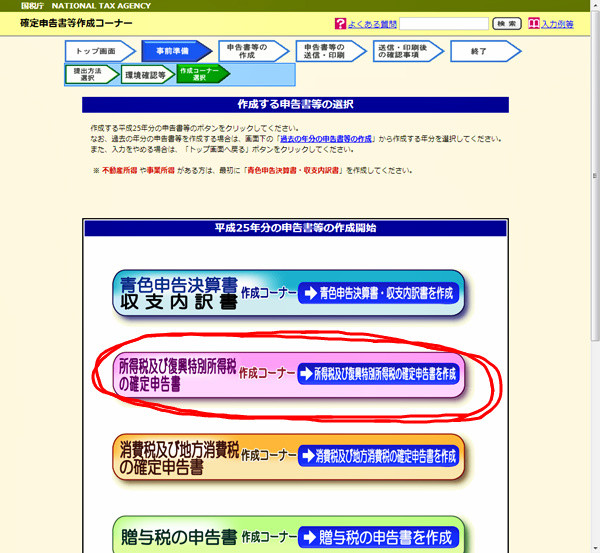The image size is (600, 553).
Task: Click the red 青色申告決算書・収支内訳書 note text
Action: (293, 171)
